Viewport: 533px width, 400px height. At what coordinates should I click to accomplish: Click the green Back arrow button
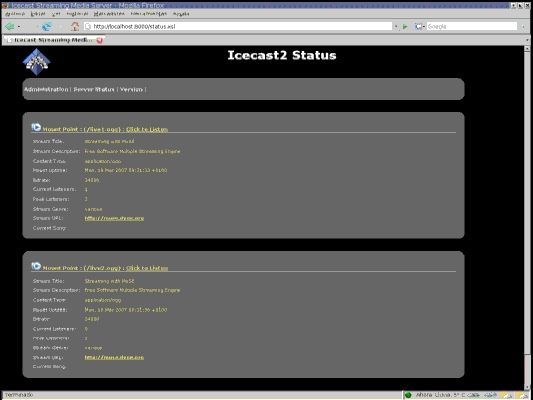coord(10,26)
